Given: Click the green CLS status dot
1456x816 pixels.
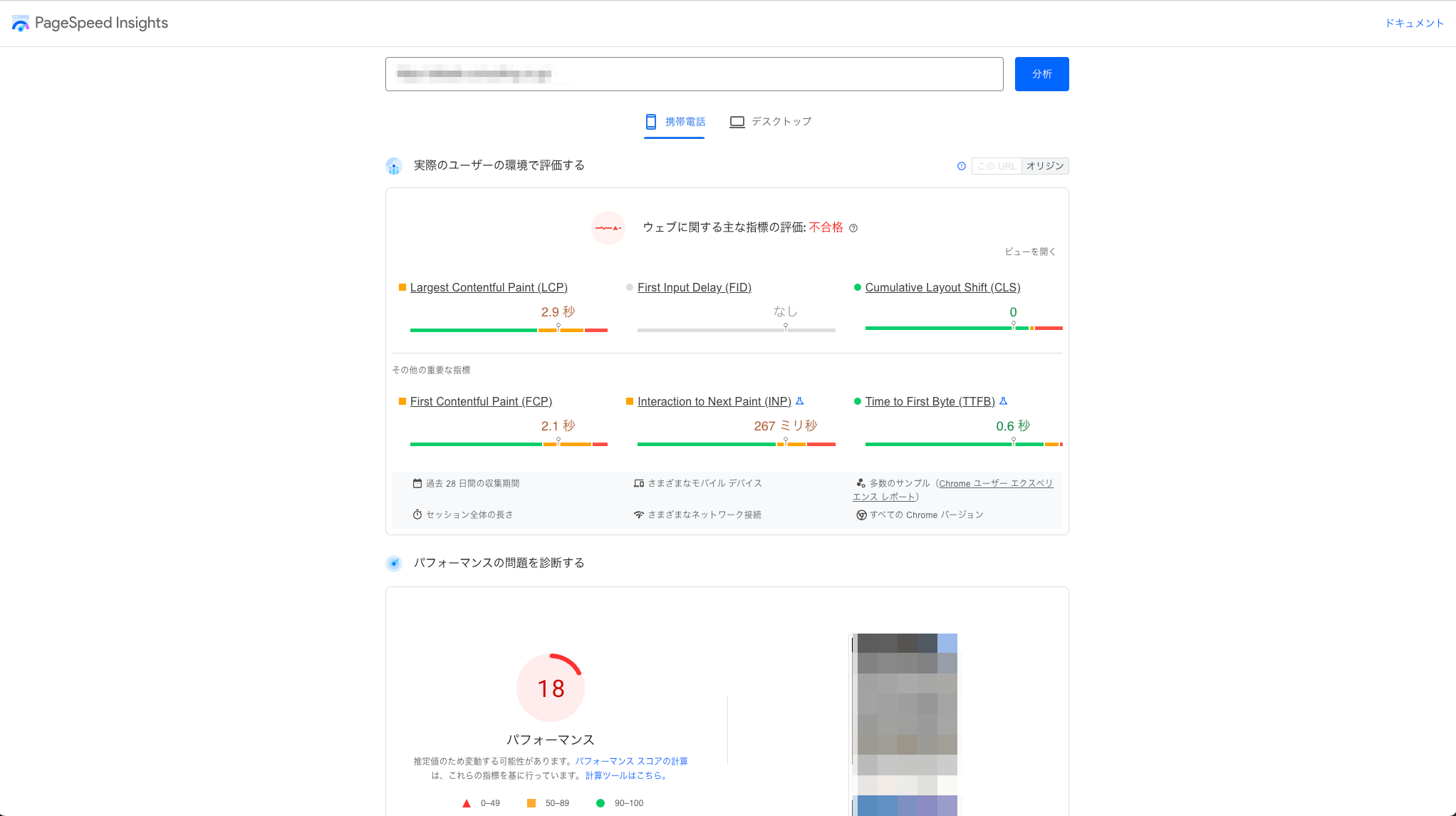Looking at the screenshot, I should tap(858, 287).
